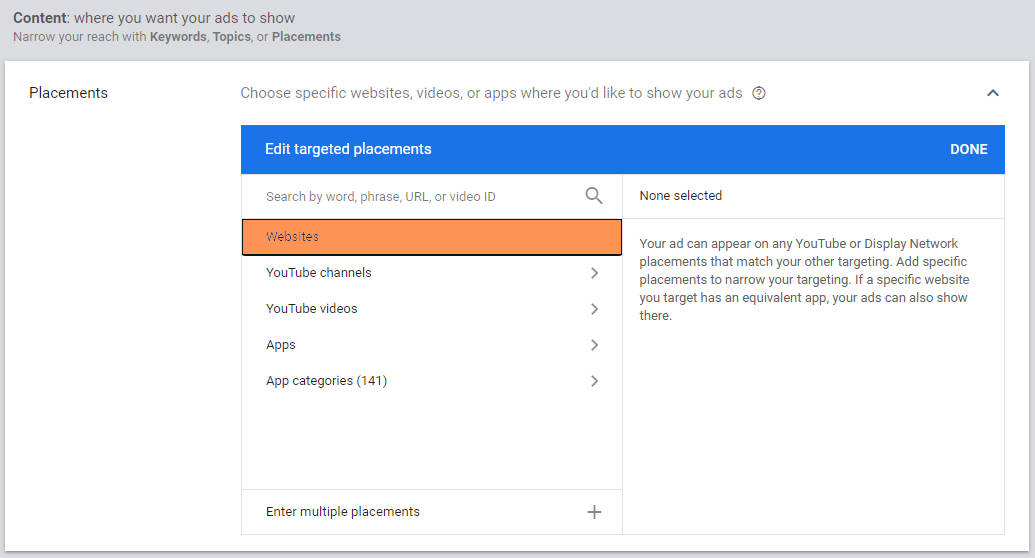This screenshot has height=558, width=1035.
Task: Expand the YouTube videos chevron
Action: [594, 309]
